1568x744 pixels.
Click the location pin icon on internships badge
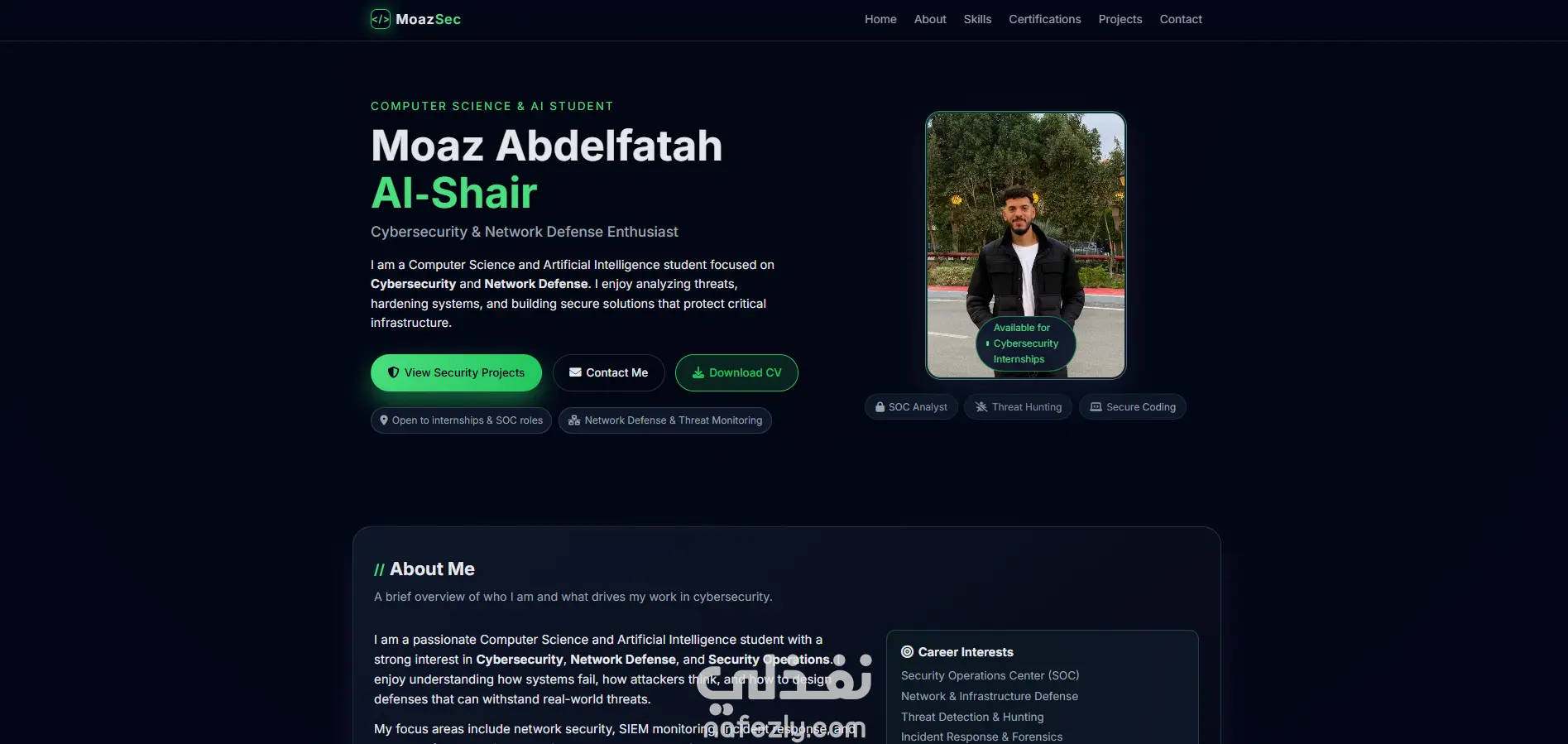384,420
